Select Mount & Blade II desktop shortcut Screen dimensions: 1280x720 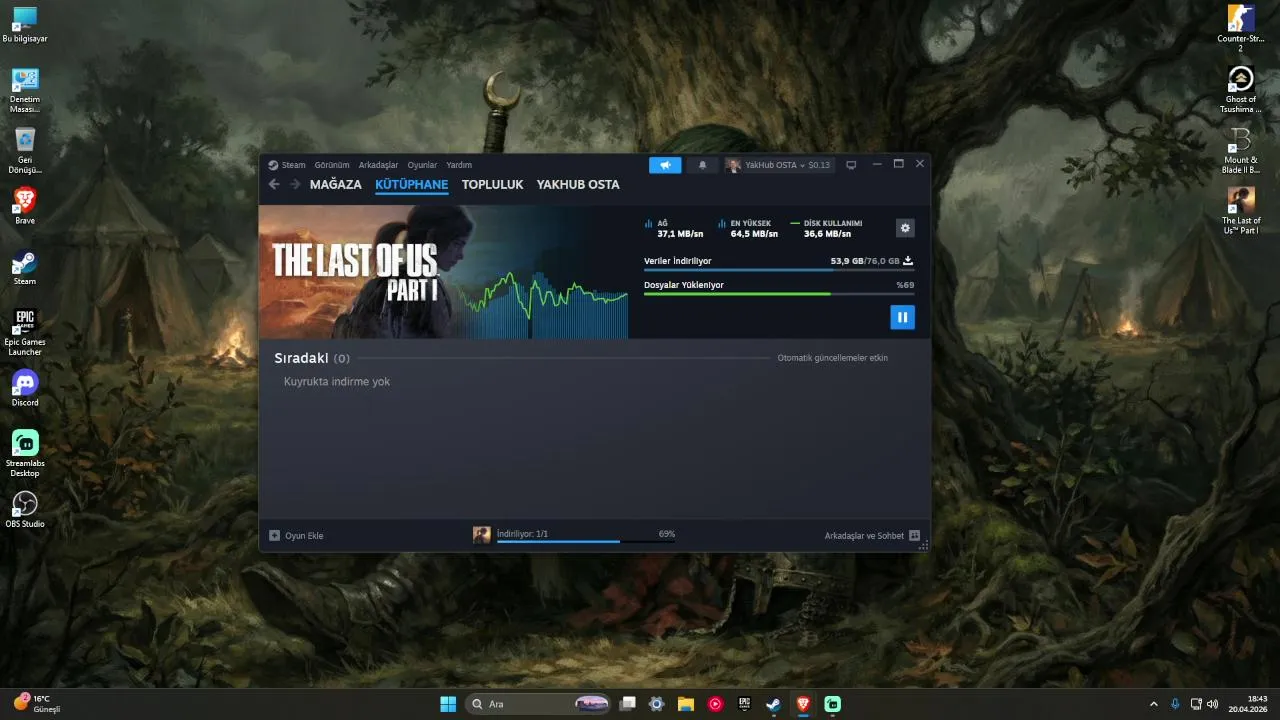1241,151
